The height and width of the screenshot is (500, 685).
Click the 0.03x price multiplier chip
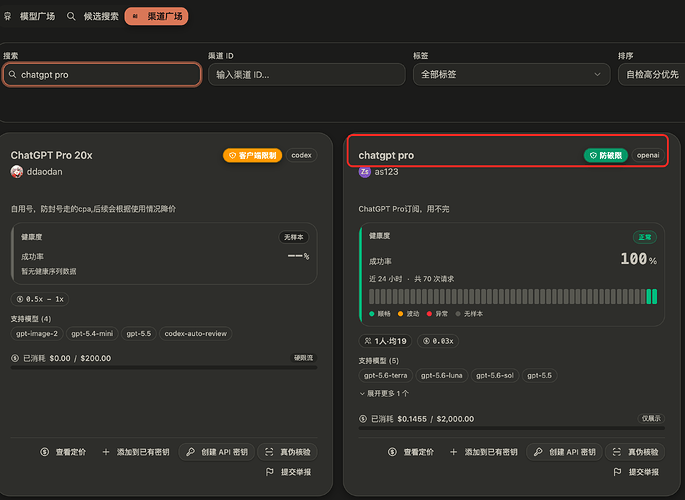point(438,341)
